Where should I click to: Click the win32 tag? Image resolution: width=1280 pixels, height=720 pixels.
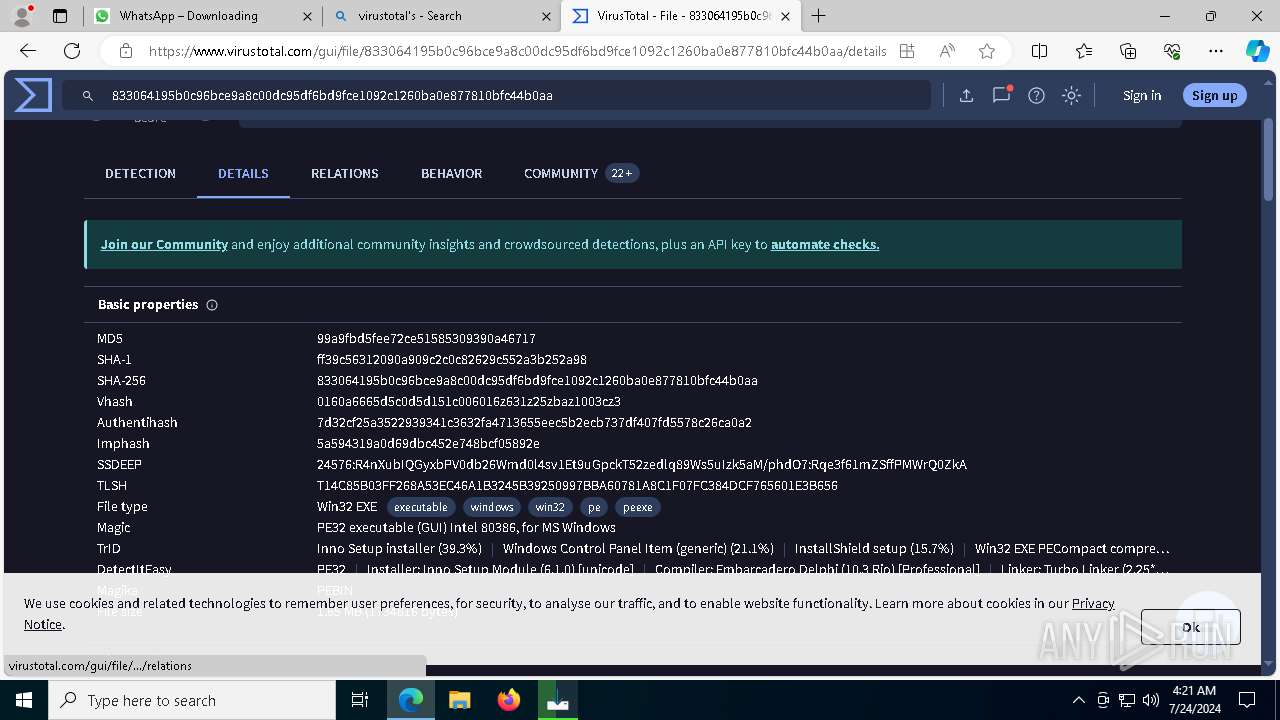pyautogui.click(x=550, y=507)
